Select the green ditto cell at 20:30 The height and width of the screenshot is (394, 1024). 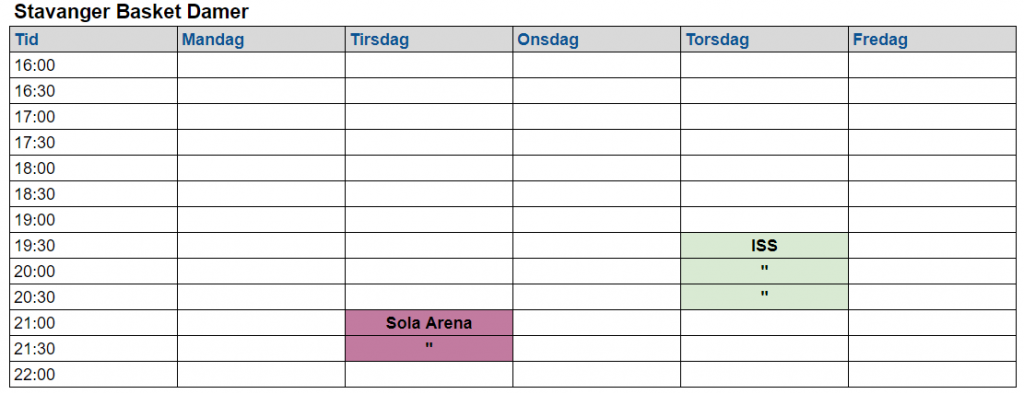(764, 297)
